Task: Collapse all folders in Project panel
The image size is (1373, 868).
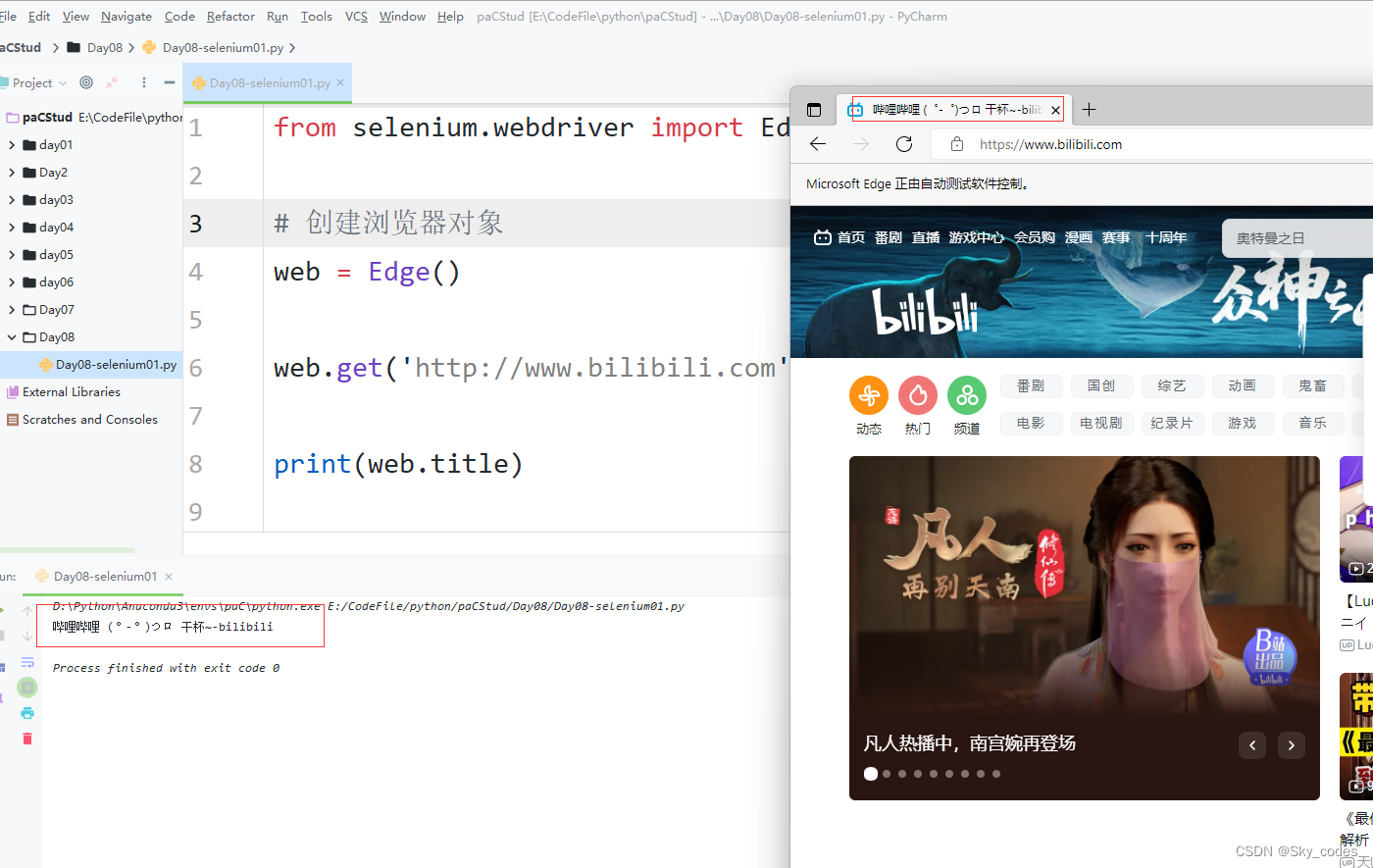Action: 112,82
